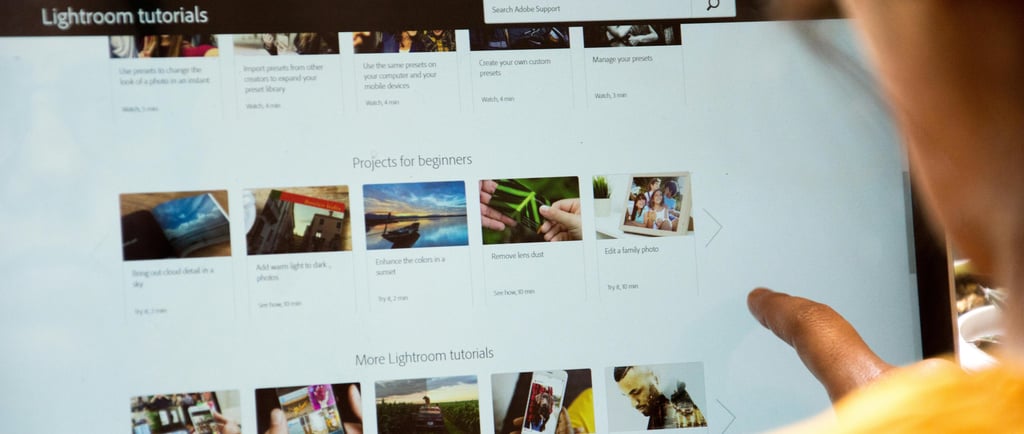Image resolution: width=1024 pixels, height=434 pixels.
Task: Open 'Create your own custom presets'
Action: [515, 67]
